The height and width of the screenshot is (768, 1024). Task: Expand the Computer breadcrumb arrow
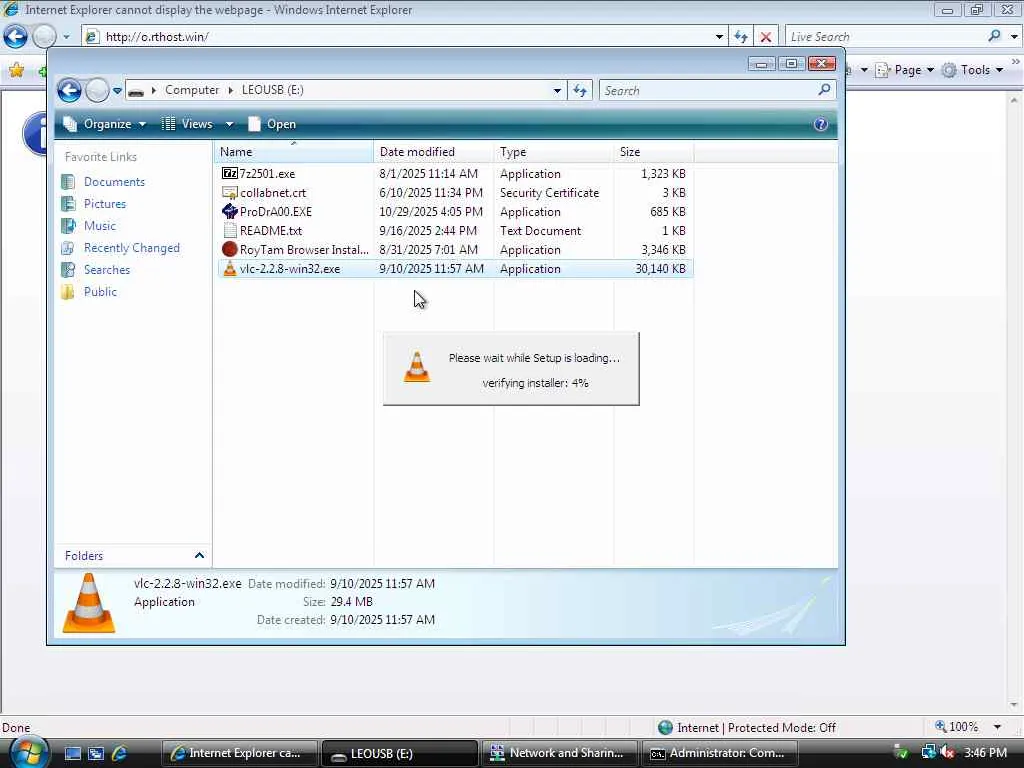pyautogui.click(x=231, y=90)
